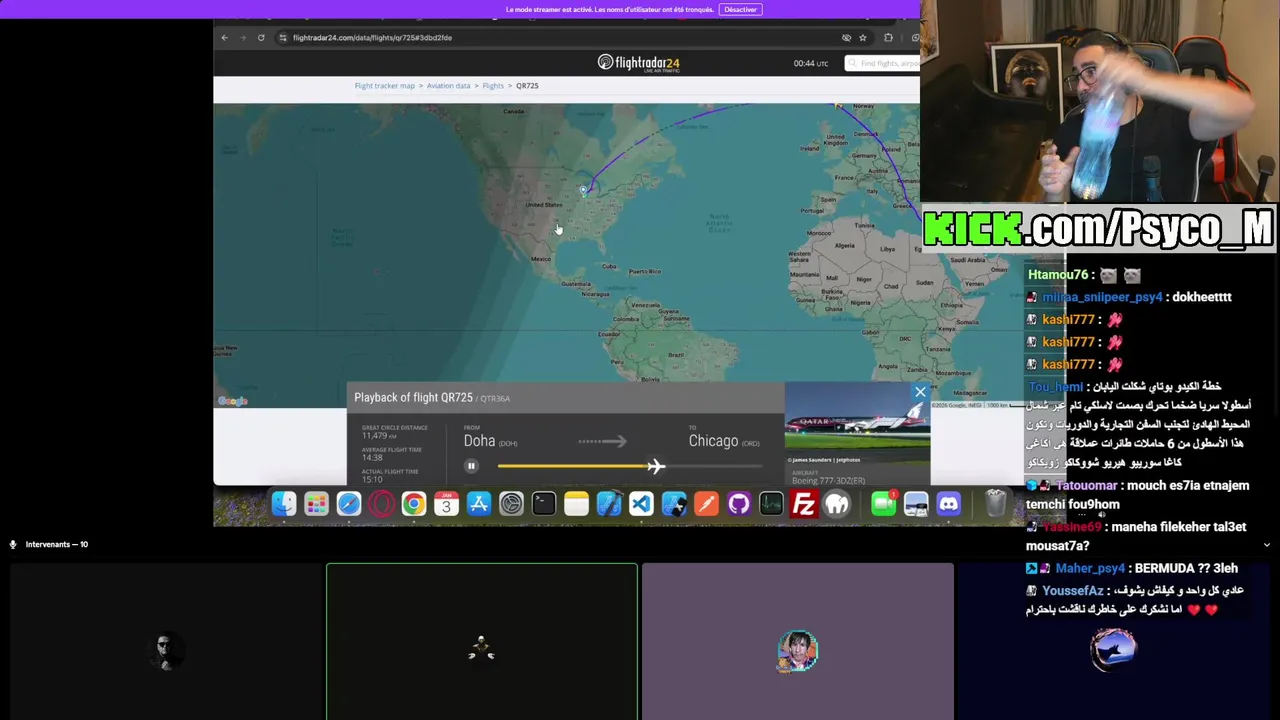This screenshot has height=720, width=1280.
Task: Click the YoussefAz chat username
Action: pyautogui.click(x=1073, y=590)
